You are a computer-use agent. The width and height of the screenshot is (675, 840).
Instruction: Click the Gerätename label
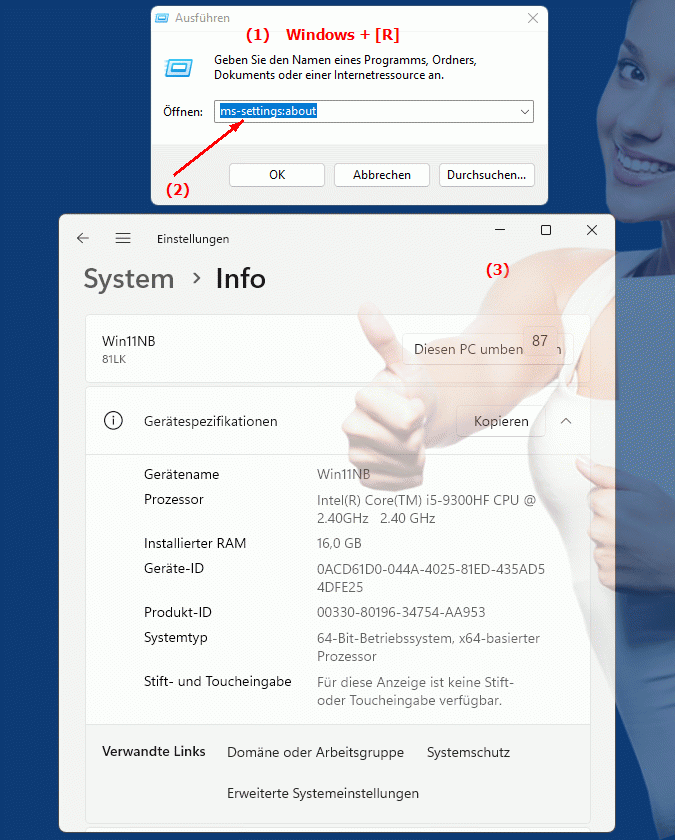point(182,475)
